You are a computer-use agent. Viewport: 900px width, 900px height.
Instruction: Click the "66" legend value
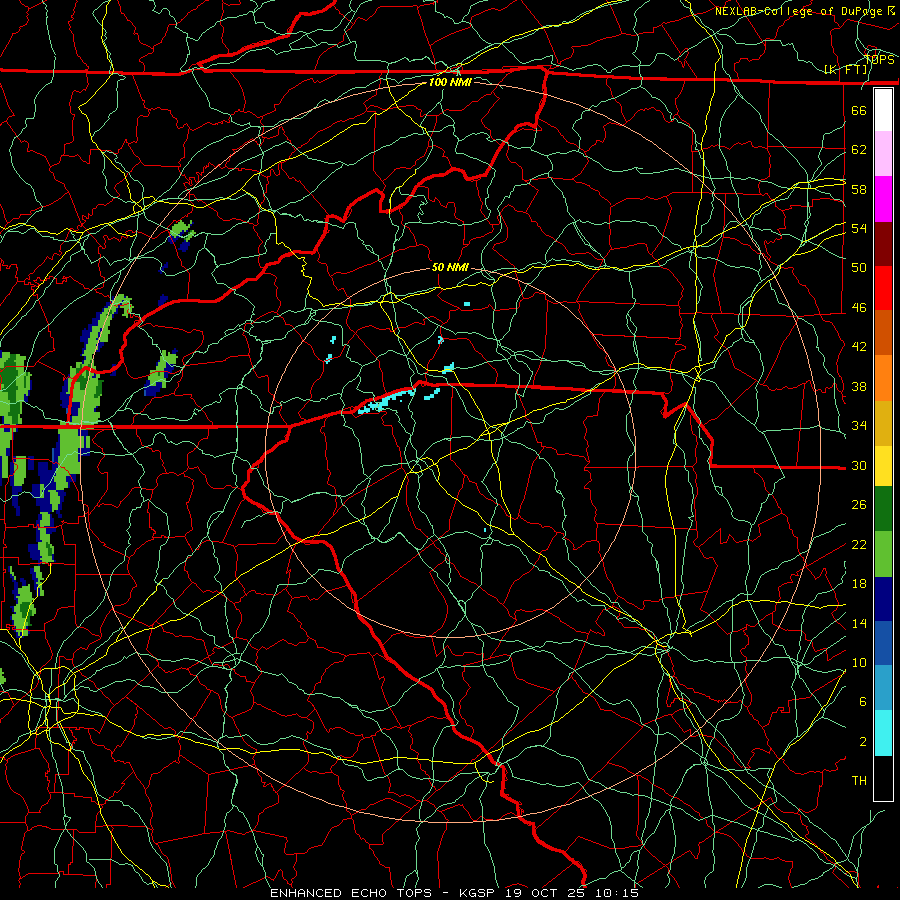click(x=859, y=110)
